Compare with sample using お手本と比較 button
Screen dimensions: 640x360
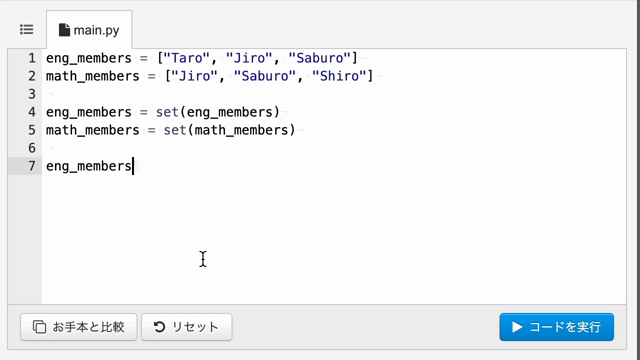(x=79, y=327)
